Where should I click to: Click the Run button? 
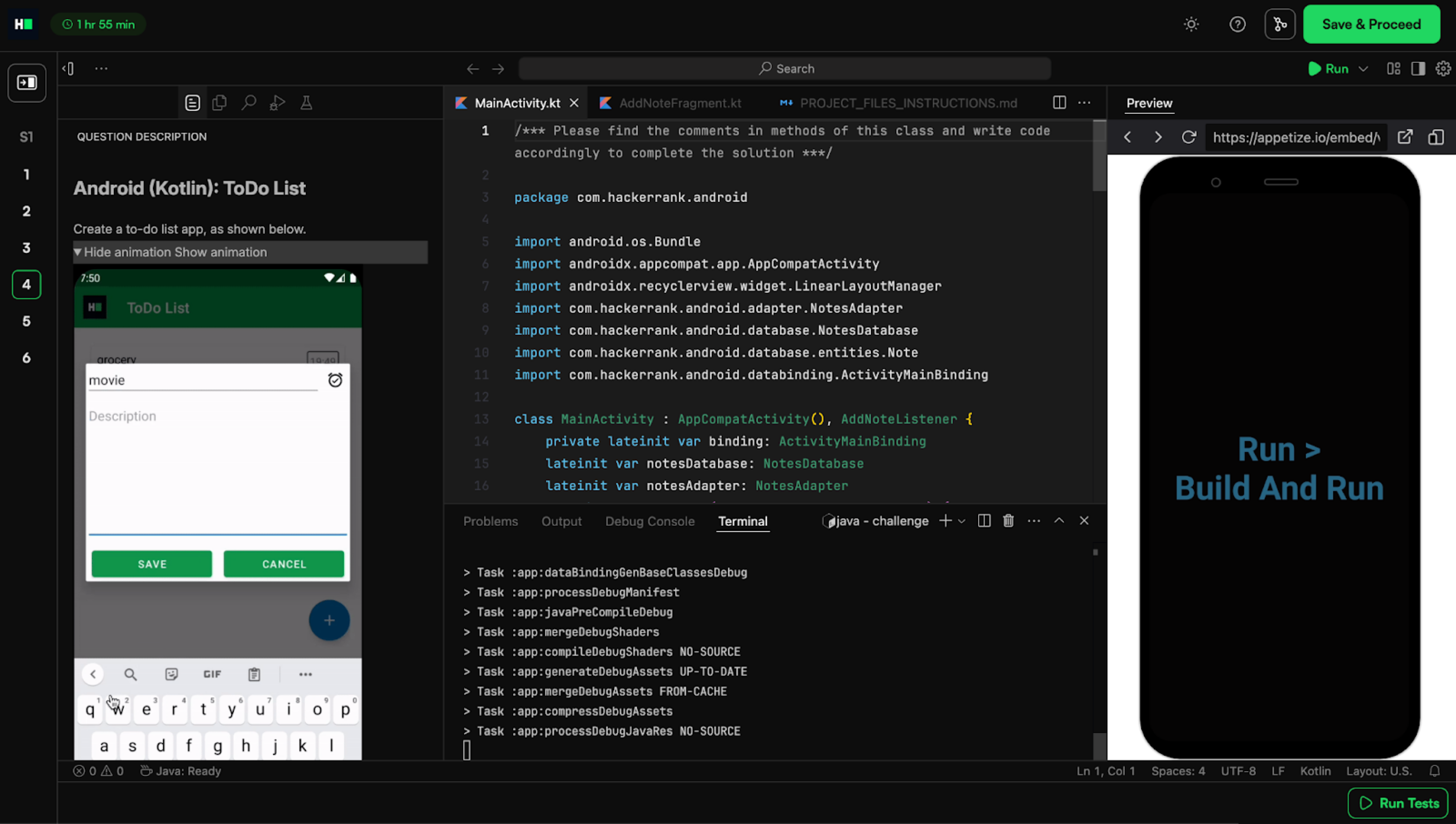point(1329,69)
